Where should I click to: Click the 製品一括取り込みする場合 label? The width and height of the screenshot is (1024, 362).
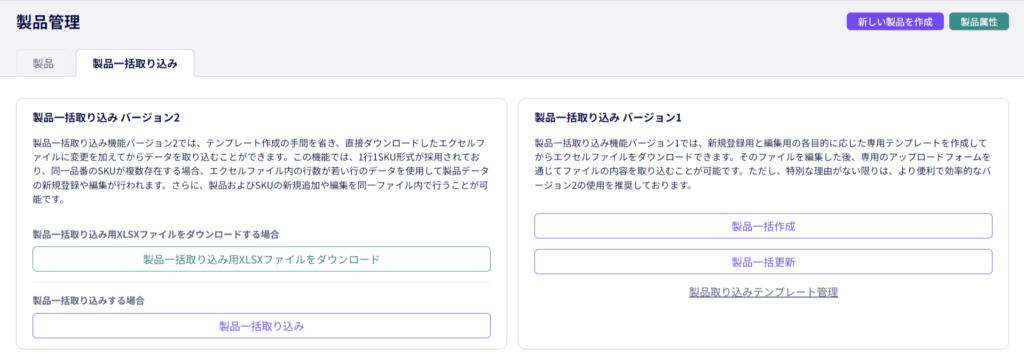click(88, 301)
